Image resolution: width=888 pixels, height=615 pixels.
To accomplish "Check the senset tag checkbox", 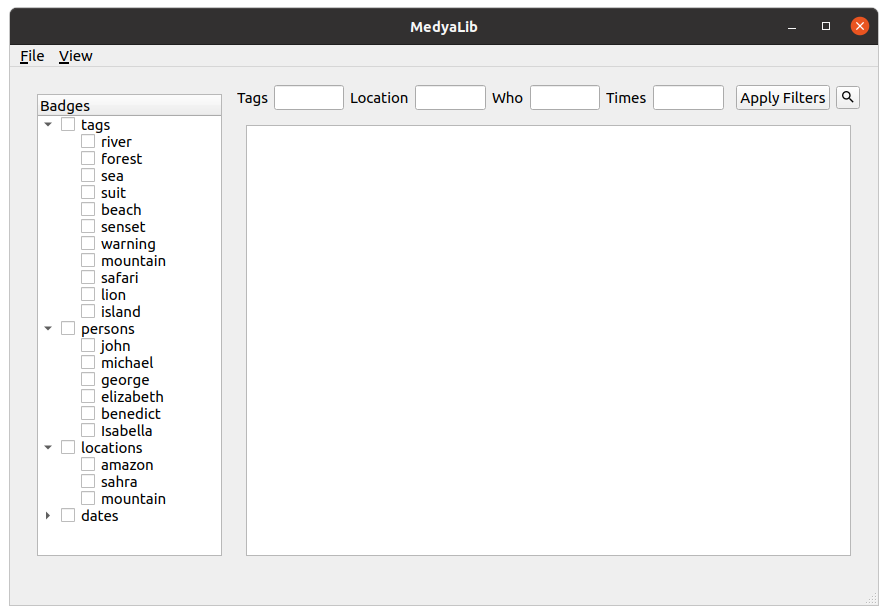I will click(88, 227).
